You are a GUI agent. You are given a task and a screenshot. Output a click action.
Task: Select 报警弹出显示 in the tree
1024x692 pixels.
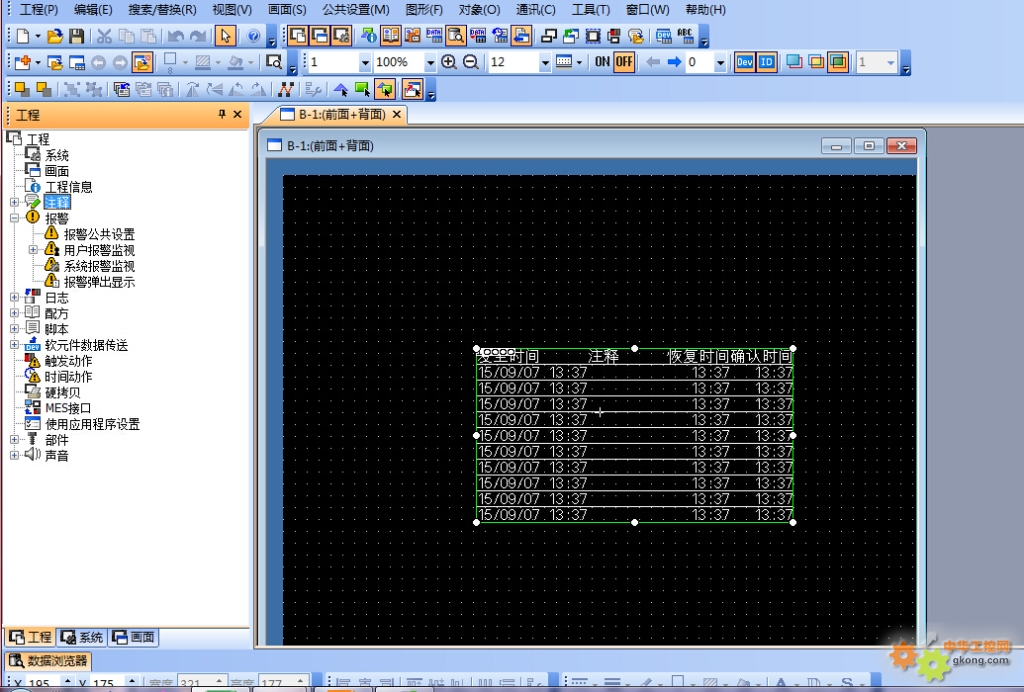point(99,282)
